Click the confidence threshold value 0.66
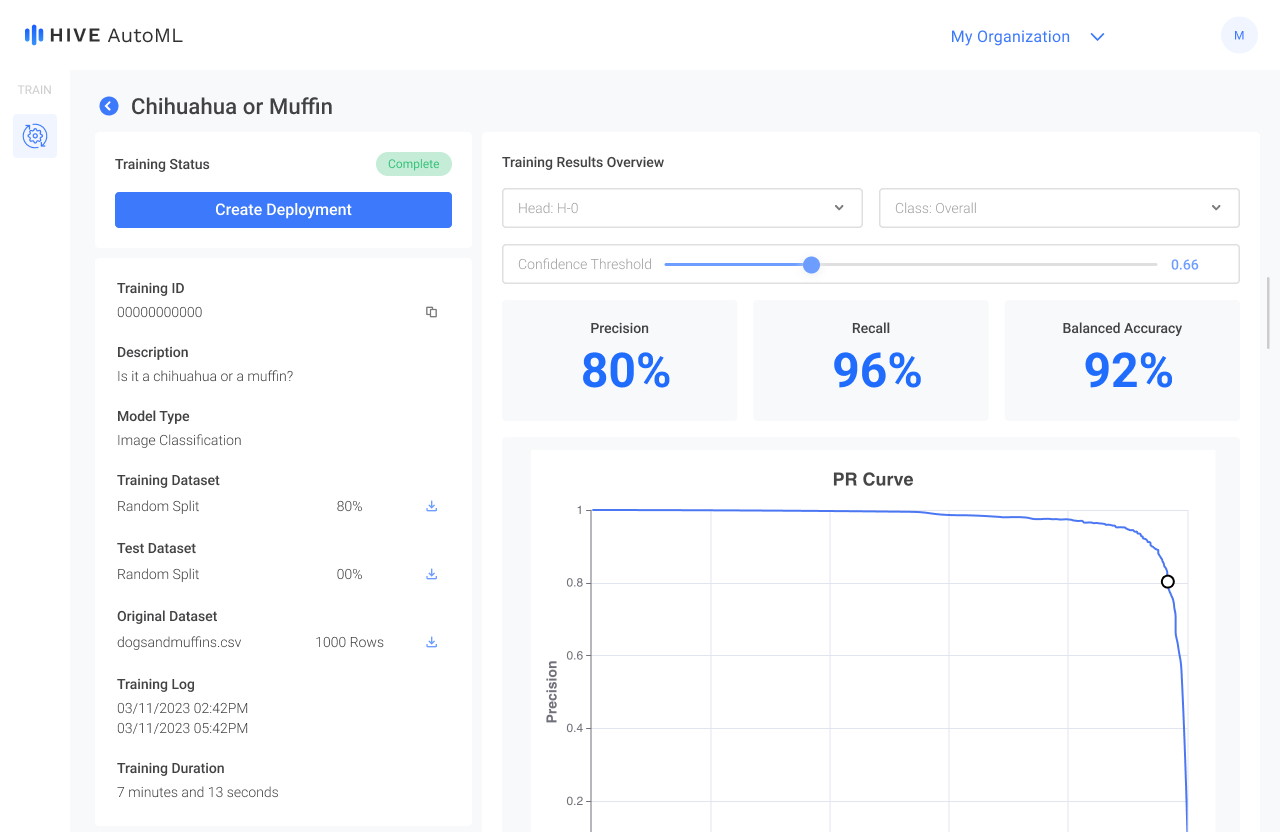 (1185, 265)
